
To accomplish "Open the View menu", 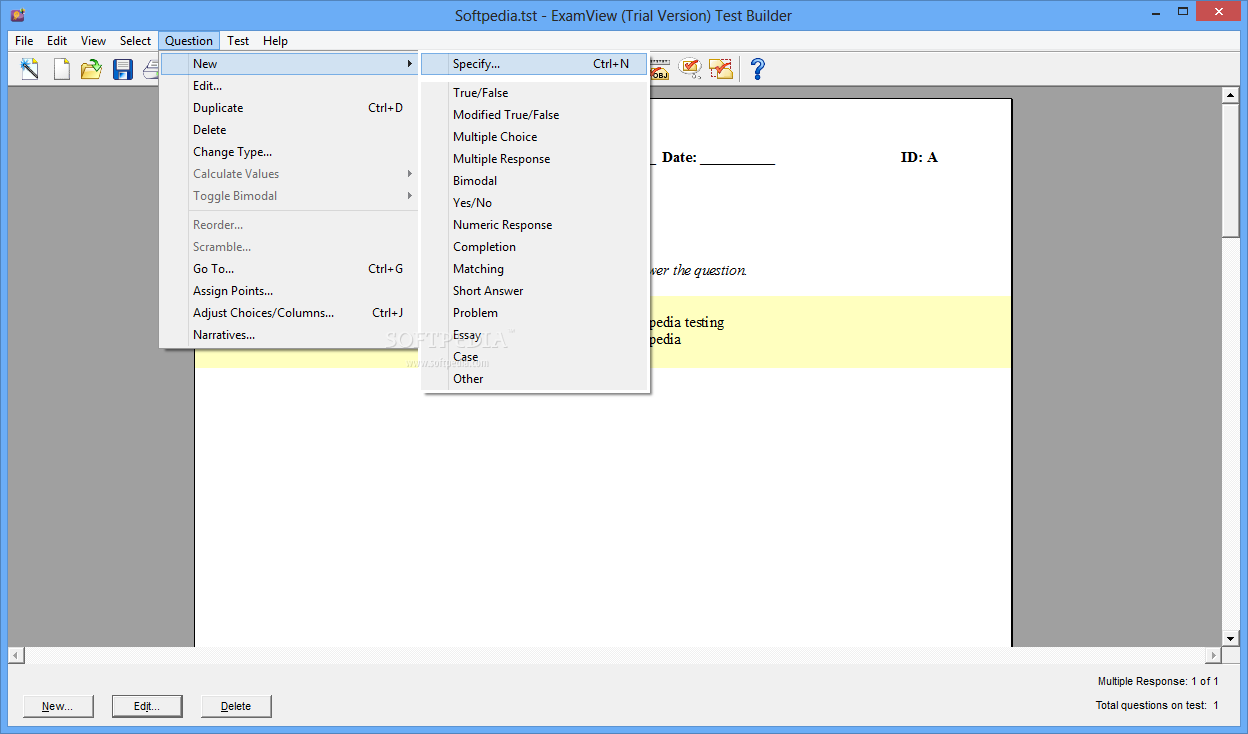I will coord(93,41).
